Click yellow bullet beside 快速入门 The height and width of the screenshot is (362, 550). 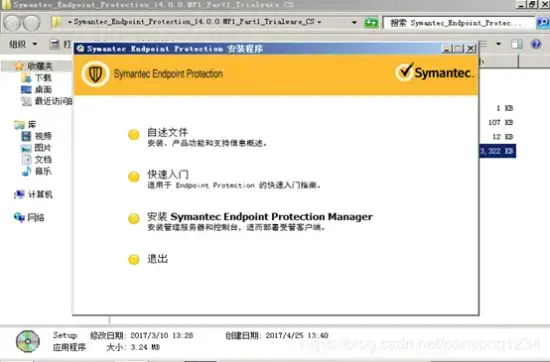(134, 176)
